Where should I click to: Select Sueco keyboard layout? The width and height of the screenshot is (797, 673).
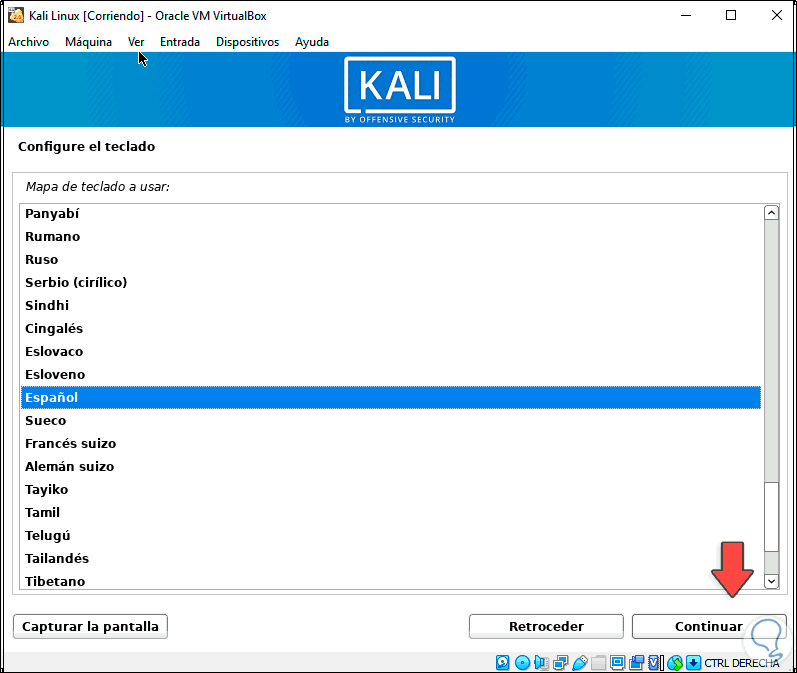pyautogui.click(x=391, y=420)
